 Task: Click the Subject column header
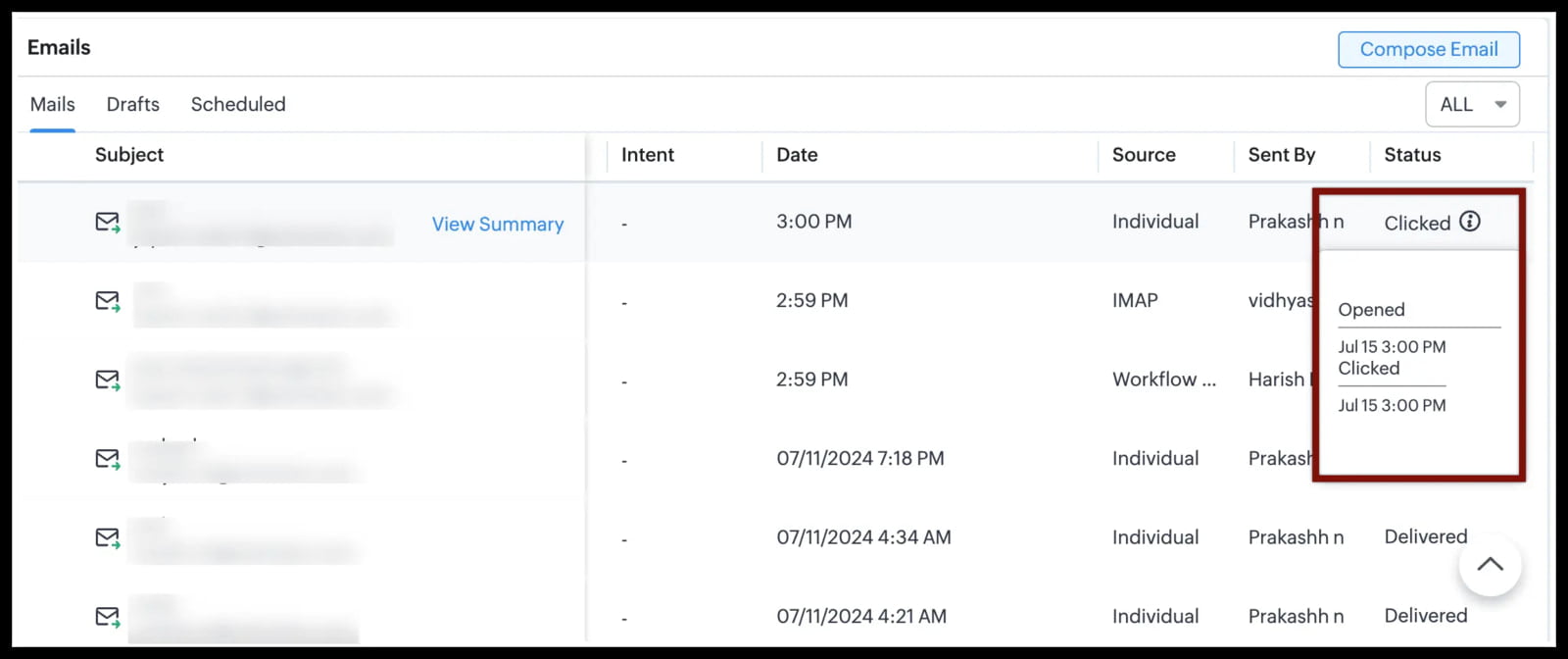128,155
